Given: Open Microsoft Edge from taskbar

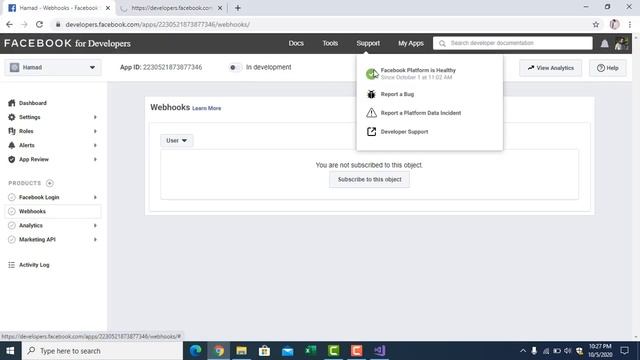Looking at the screenshot, I should click(x=196, y=351).
